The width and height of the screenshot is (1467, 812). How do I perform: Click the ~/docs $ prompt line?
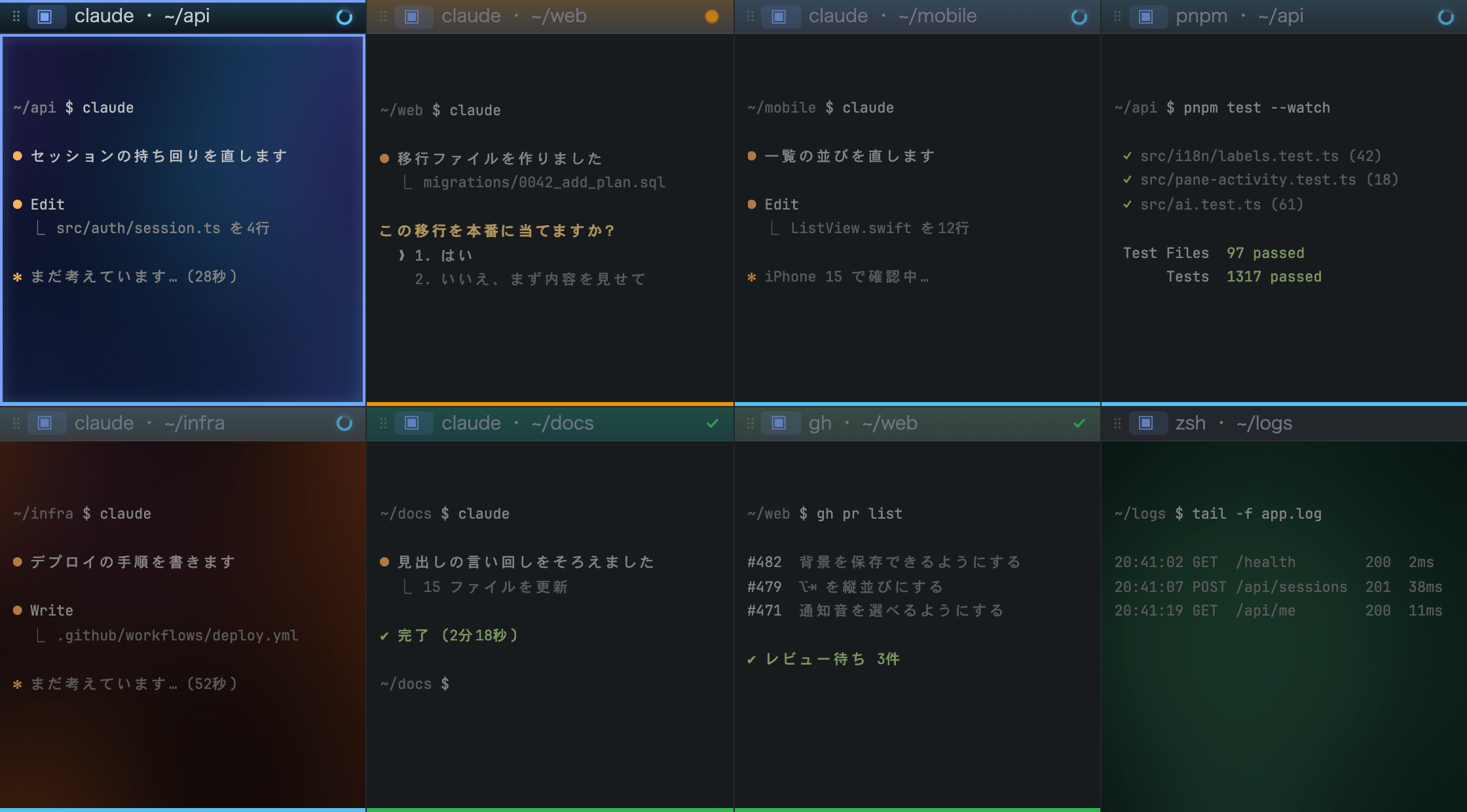coord(415,684)
